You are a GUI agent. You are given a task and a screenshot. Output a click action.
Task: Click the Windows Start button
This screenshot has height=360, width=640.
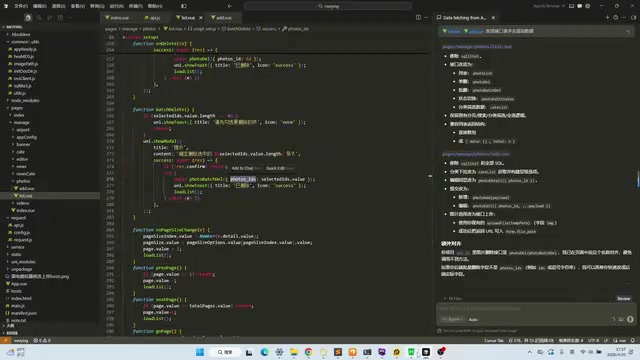point(200,352)
